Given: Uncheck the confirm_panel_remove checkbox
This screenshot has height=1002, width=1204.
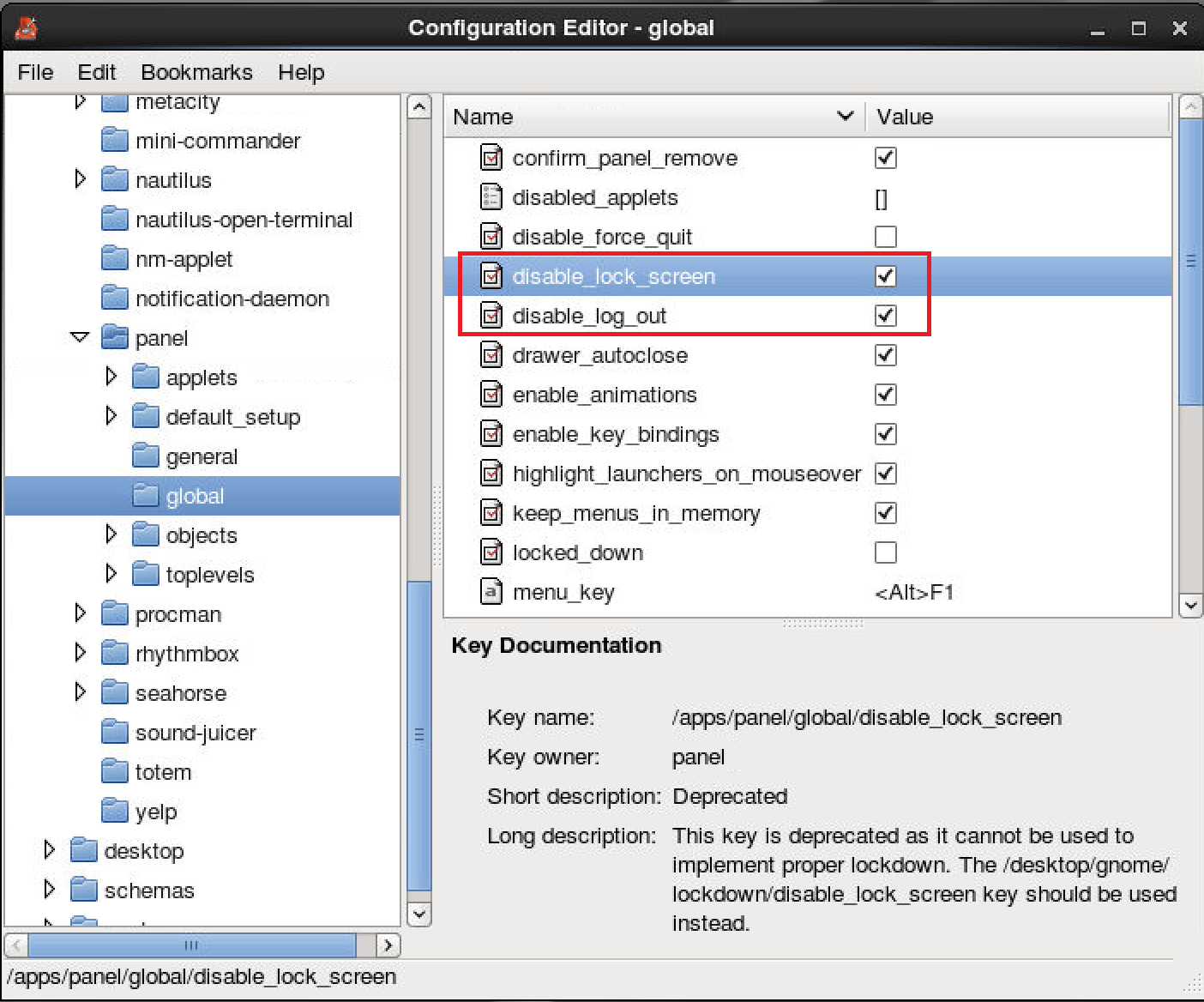Looking at the screenshot, I should (886, 158).
